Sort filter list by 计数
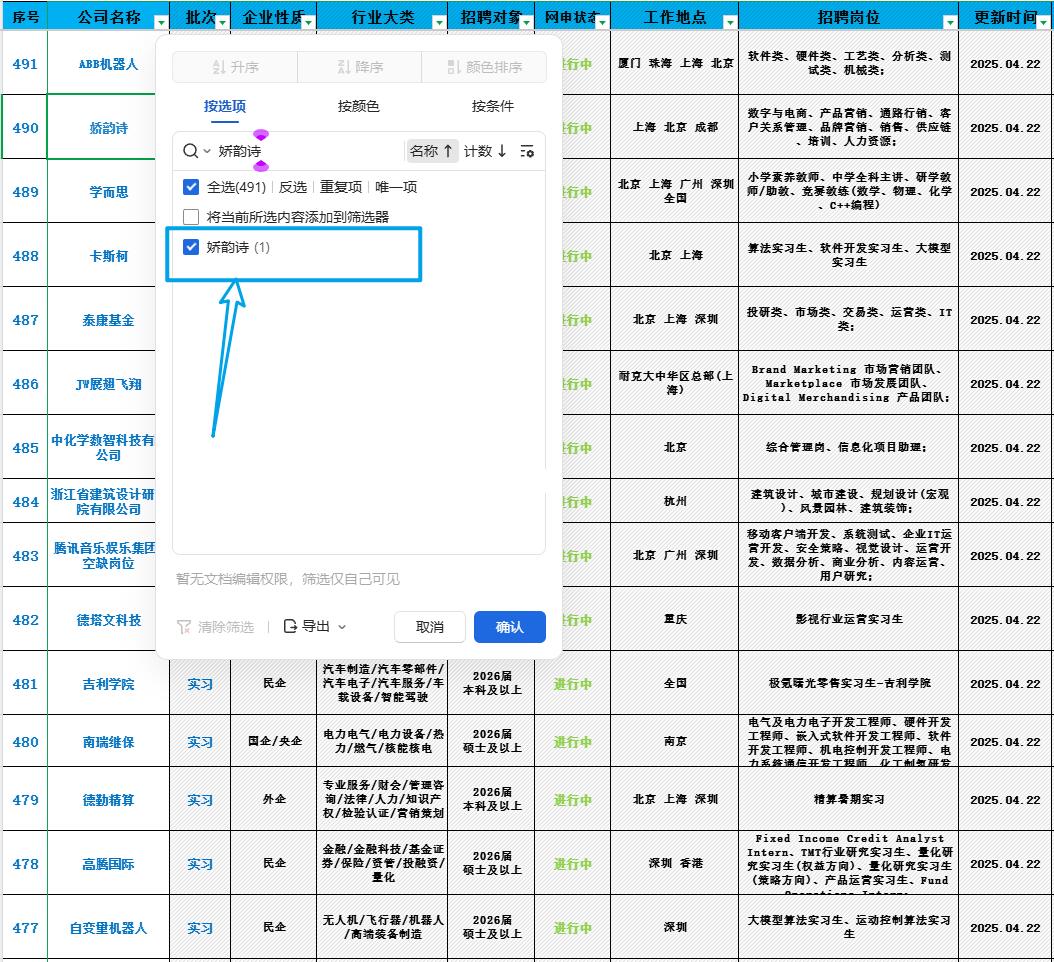 pyautogui.click(x=485, y=151)
